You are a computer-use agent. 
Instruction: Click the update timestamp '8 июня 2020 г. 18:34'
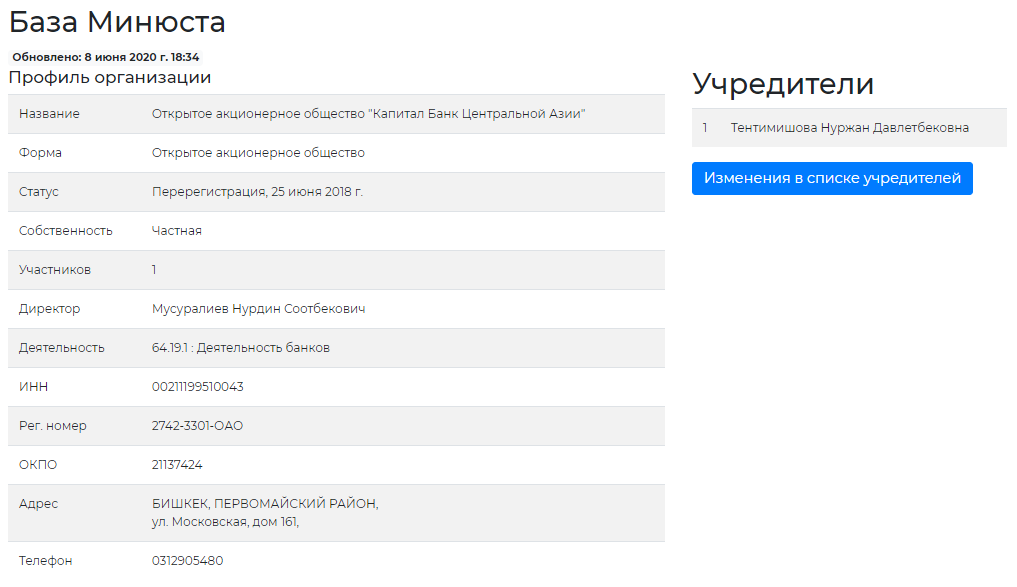pos(141,57)
